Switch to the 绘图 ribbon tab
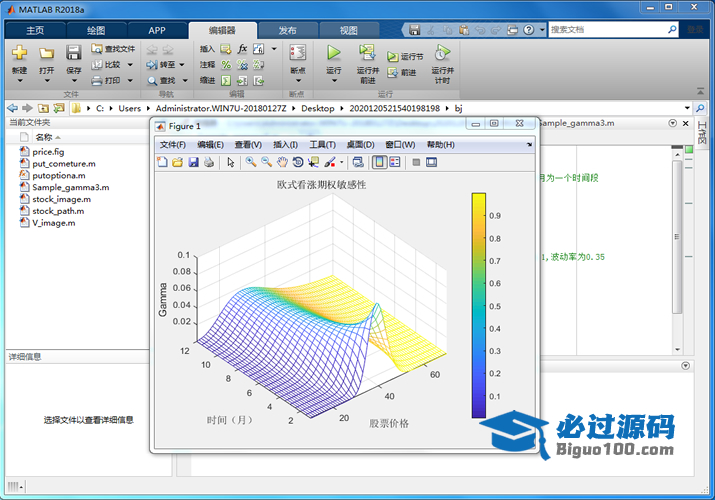This screenshot has width=715, height=500. point(96,31)
